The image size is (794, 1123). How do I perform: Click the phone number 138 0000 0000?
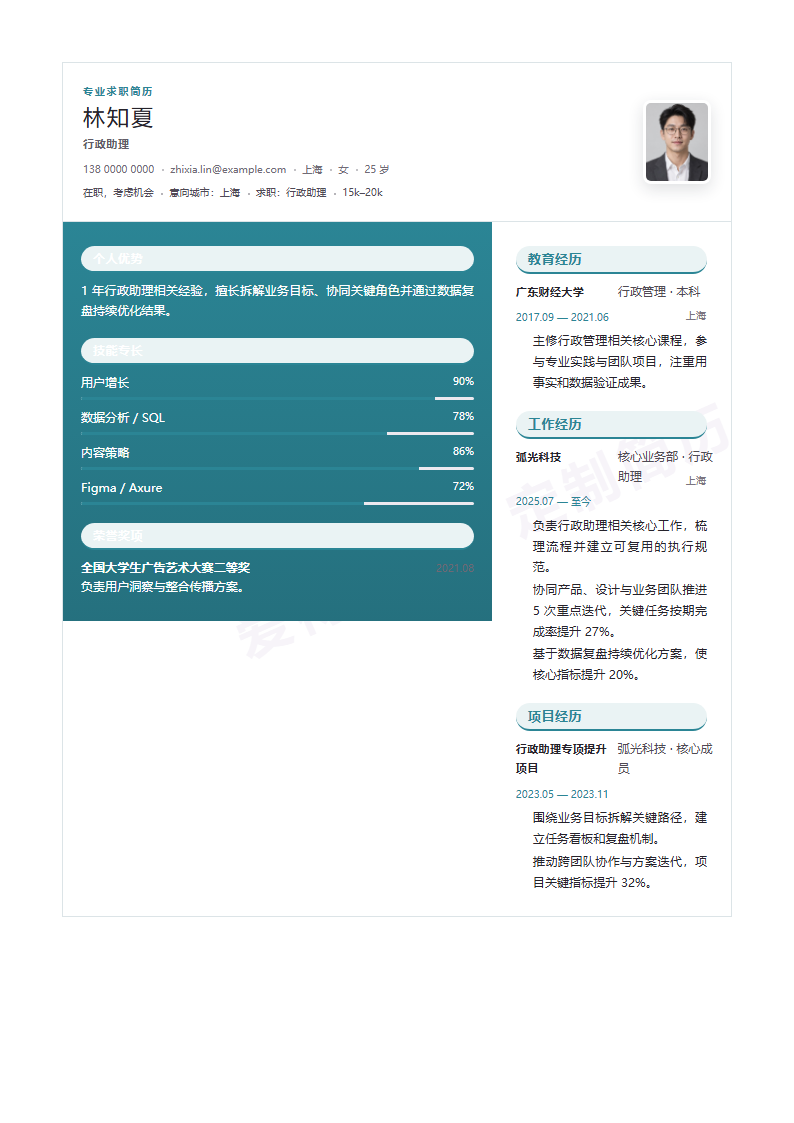pos(118,170)
